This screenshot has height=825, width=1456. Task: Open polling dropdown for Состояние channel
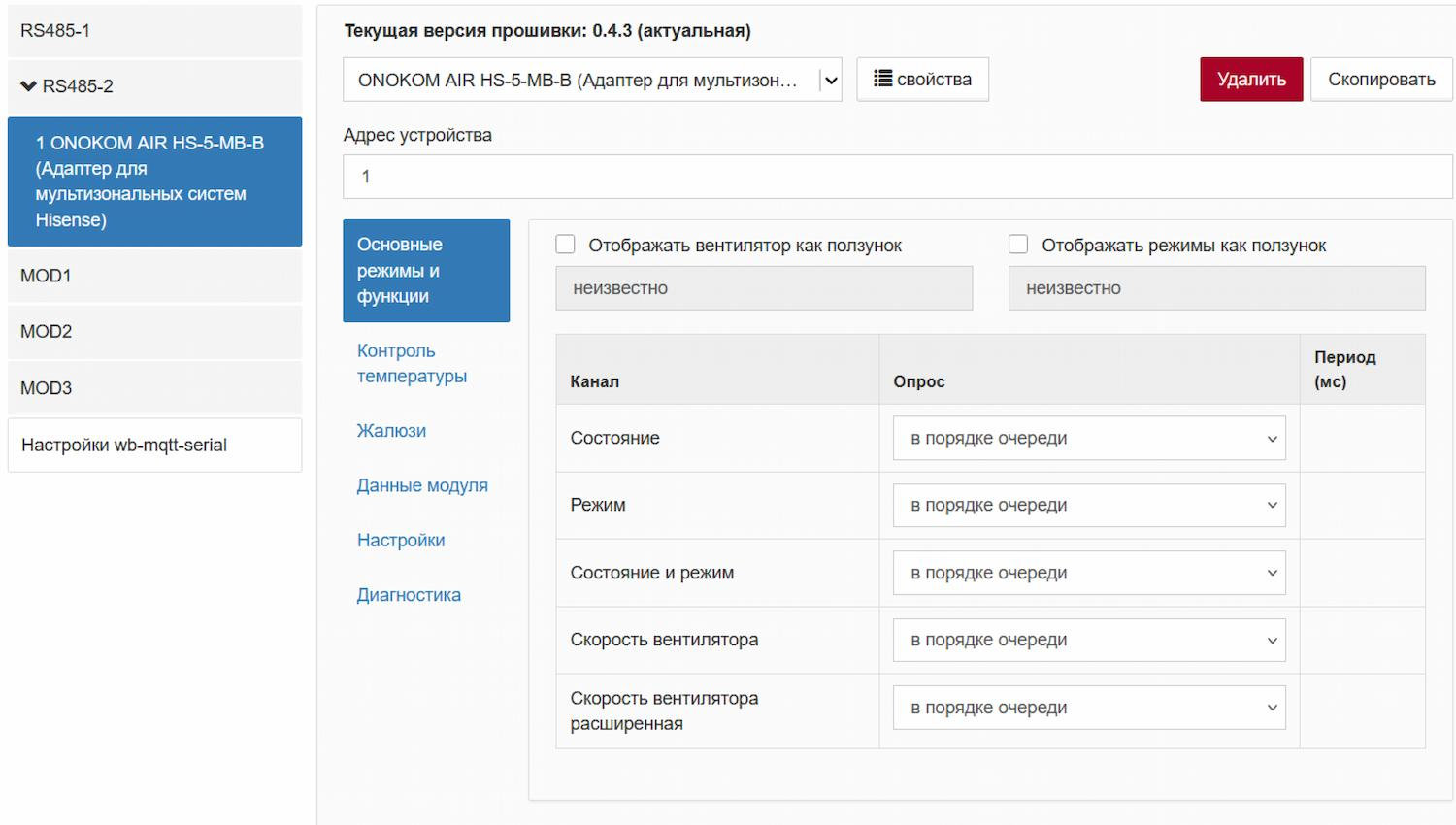tap(1088, 438)
